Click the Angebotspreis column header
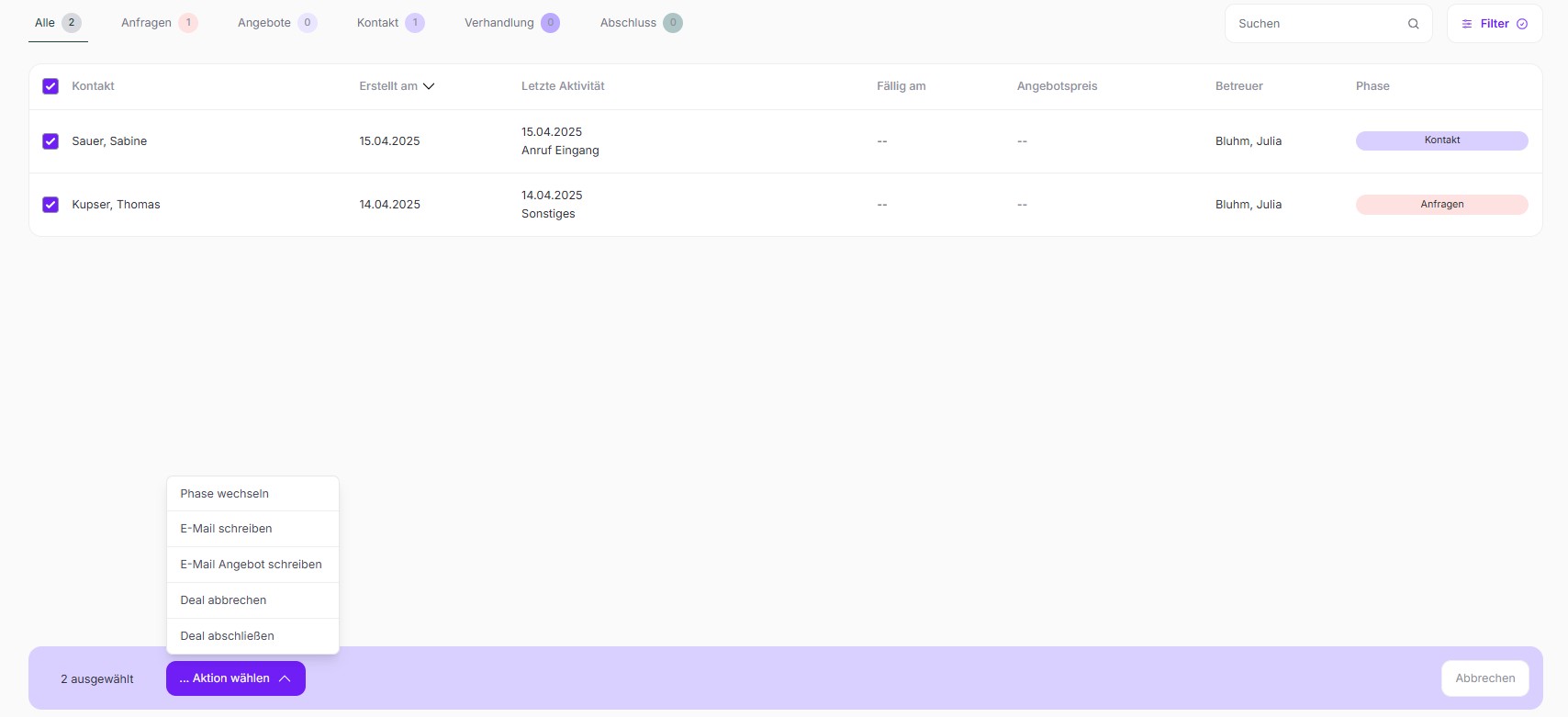The height and width of the screenshot is (717, 1568). [1057, 86]
